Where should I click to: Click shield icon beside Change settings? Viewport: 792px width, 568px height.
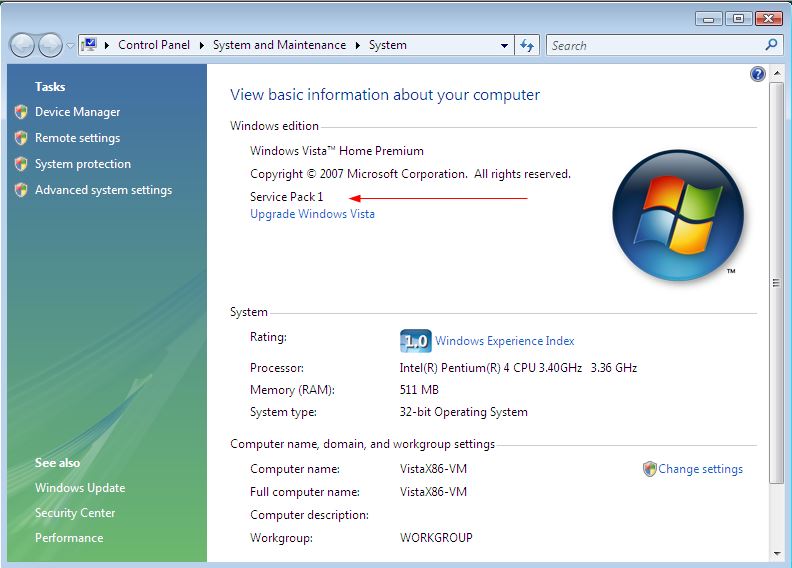tap(650, 469)
